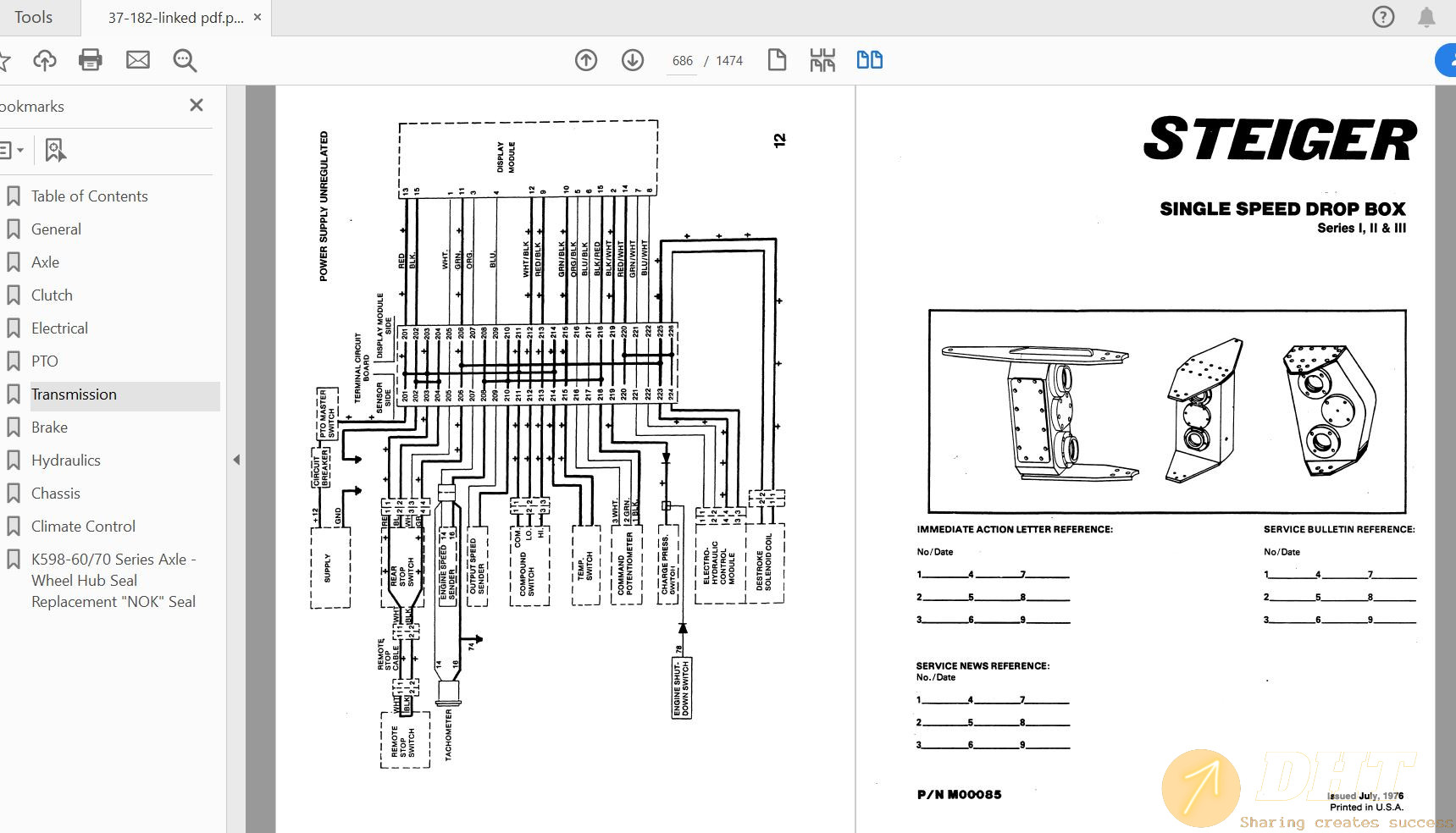Click the Climate Control bookmark ribbon icon
Viewport: 1456px width, 833px height.
(14, 527)
